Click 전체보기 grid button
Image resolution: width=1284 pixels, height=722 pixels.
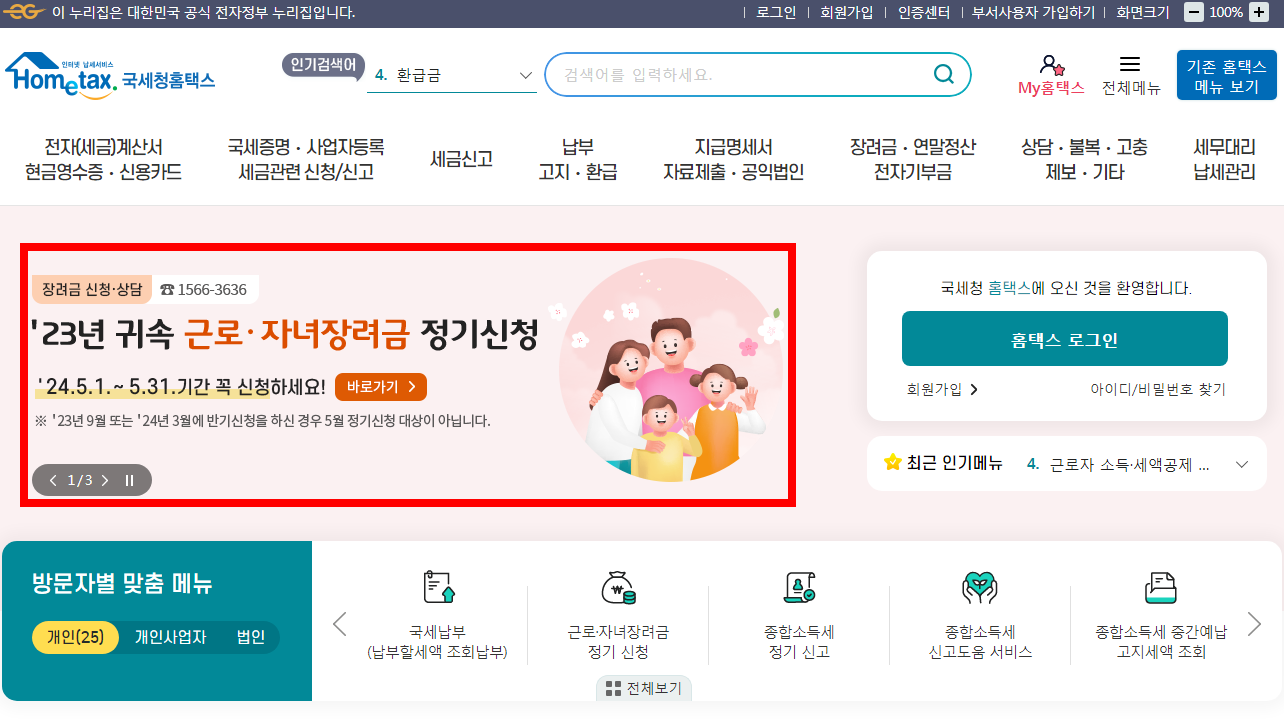(x=644, y=689)
